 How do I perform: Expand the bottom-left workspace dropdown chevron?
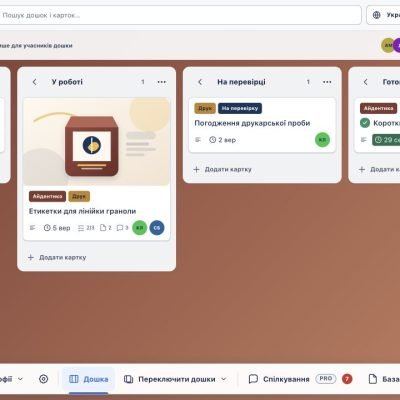(x=20, y=379)
